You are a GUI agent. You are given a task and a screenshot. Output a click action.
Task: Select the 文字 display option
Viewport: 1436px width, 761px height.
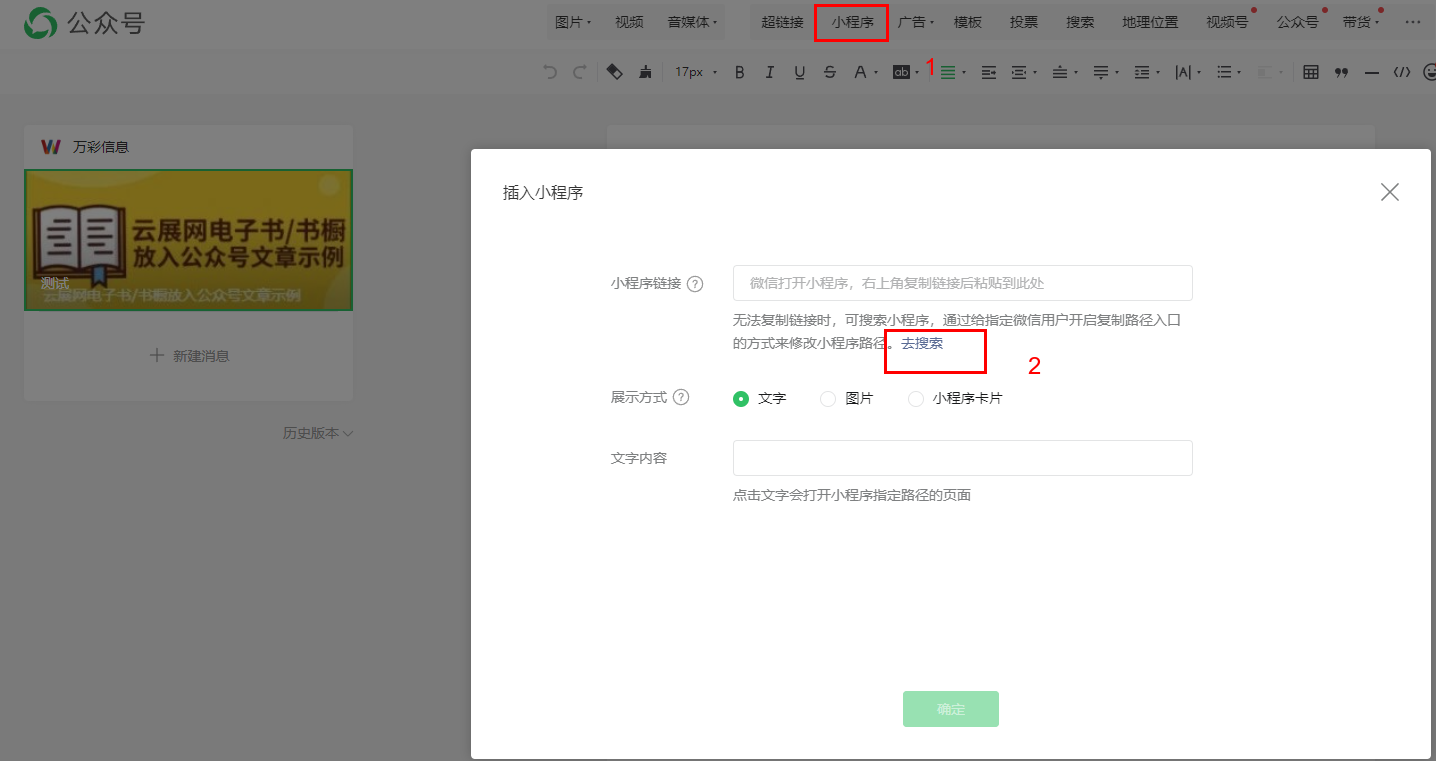[741, 398]
